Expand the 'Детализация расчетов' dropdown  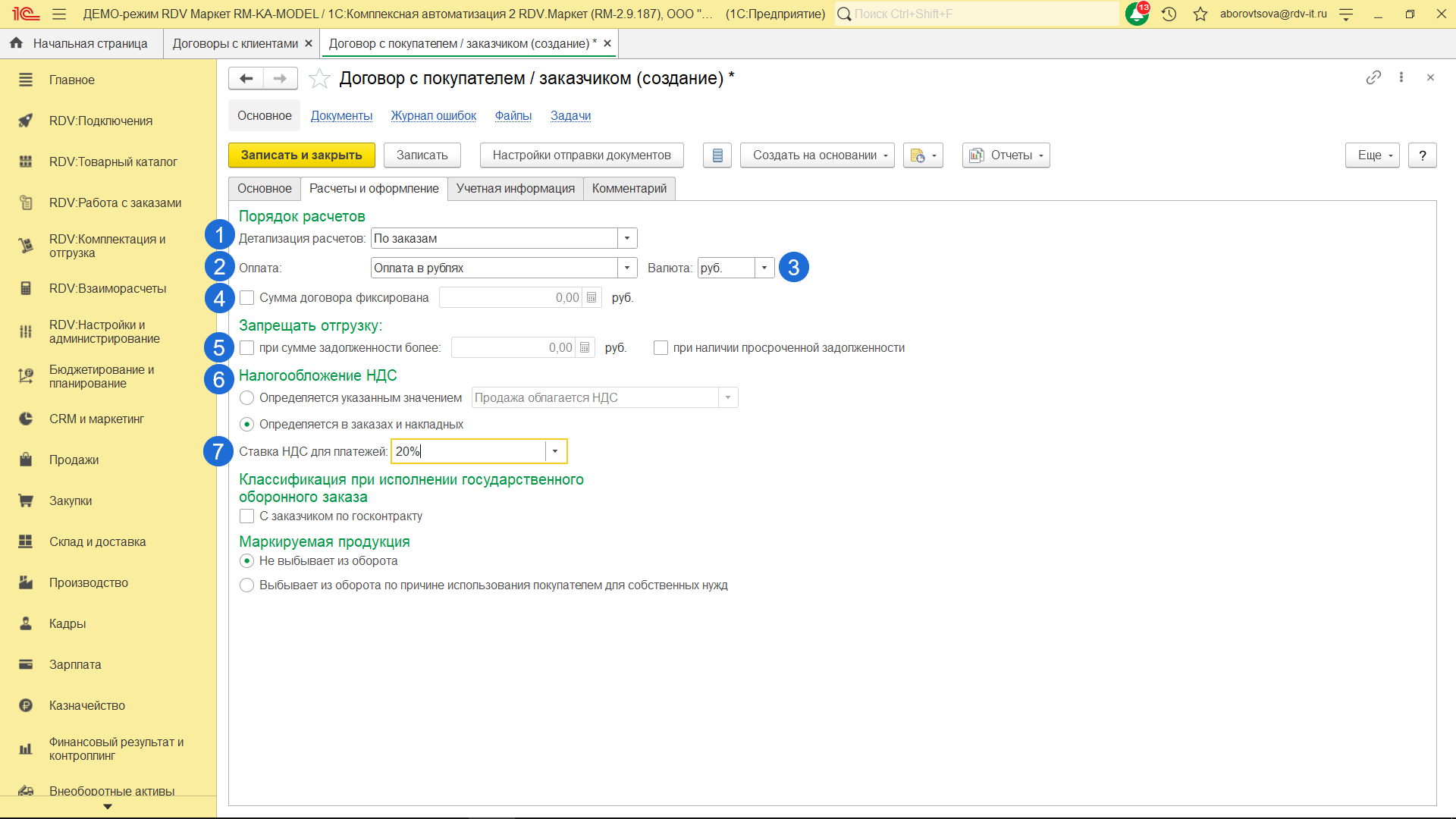pos(627,239)
